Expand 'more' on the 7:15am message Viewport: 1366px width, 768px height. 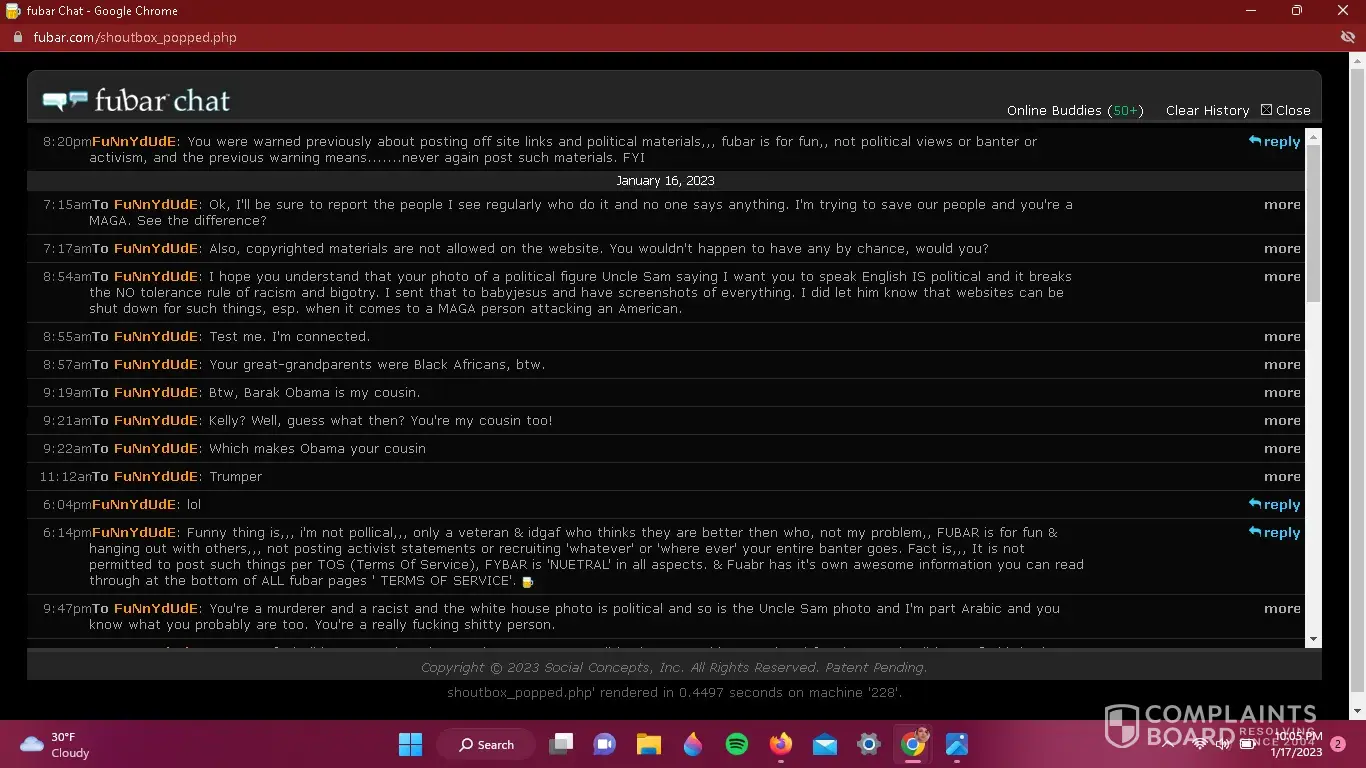coord(1282,205)
